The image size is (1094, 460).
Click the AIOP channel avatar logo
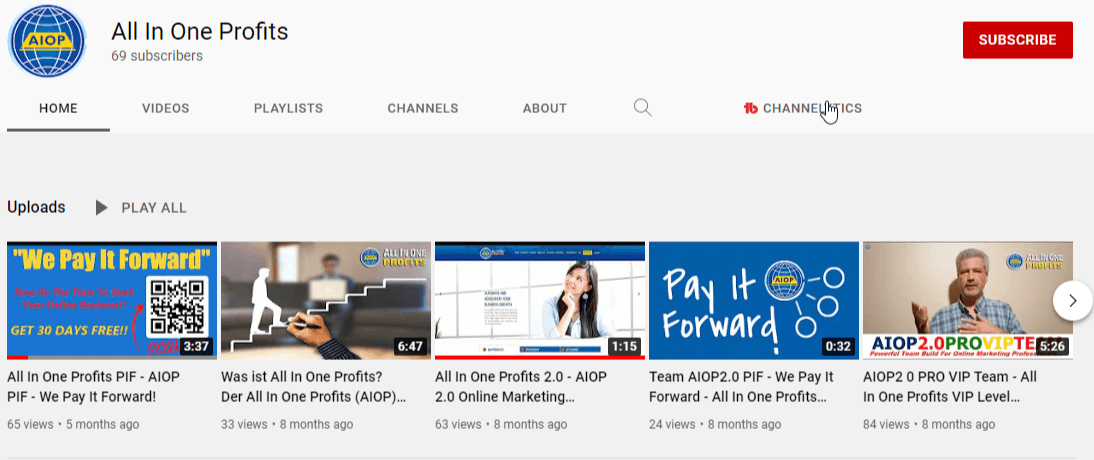[46, 40]
